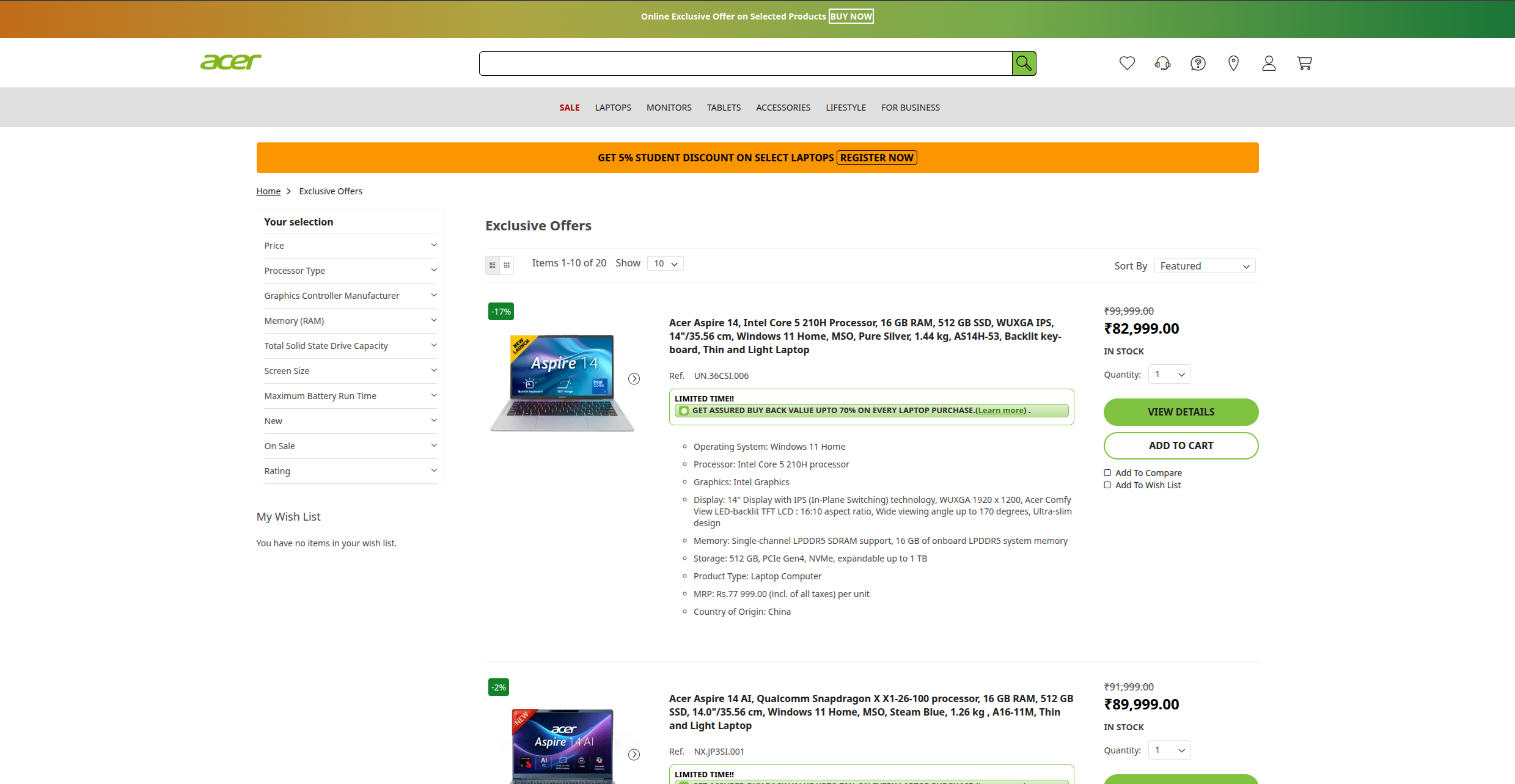Open the wishlist heart icon in header
The height and width of the screenshot is (784, 1515).
pos(1127,63)
